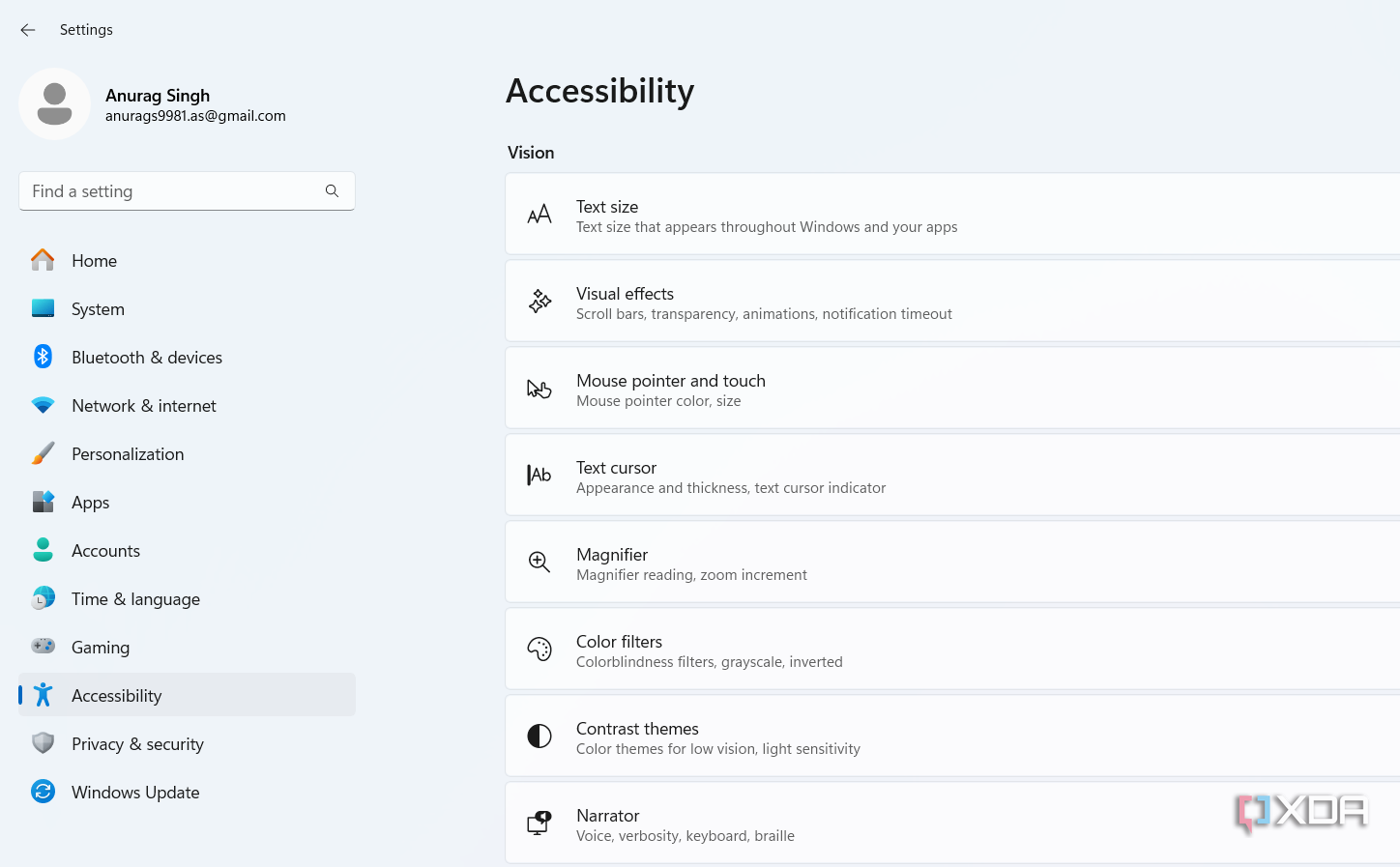Select the System monitor icon
Viewport: 1400px width, 867px height.
click(43, 309)
